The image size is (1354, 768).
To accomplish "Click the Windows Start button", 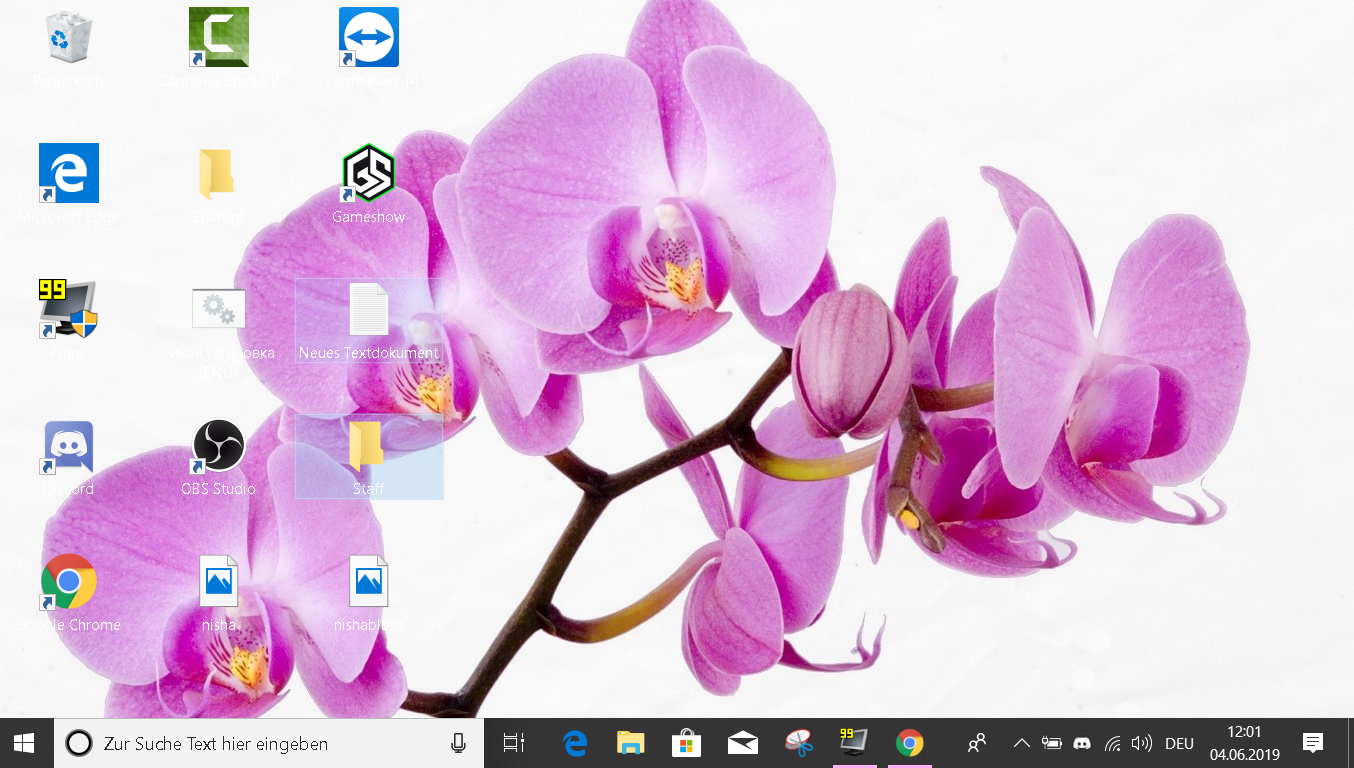I will click(x=25, y=743).
